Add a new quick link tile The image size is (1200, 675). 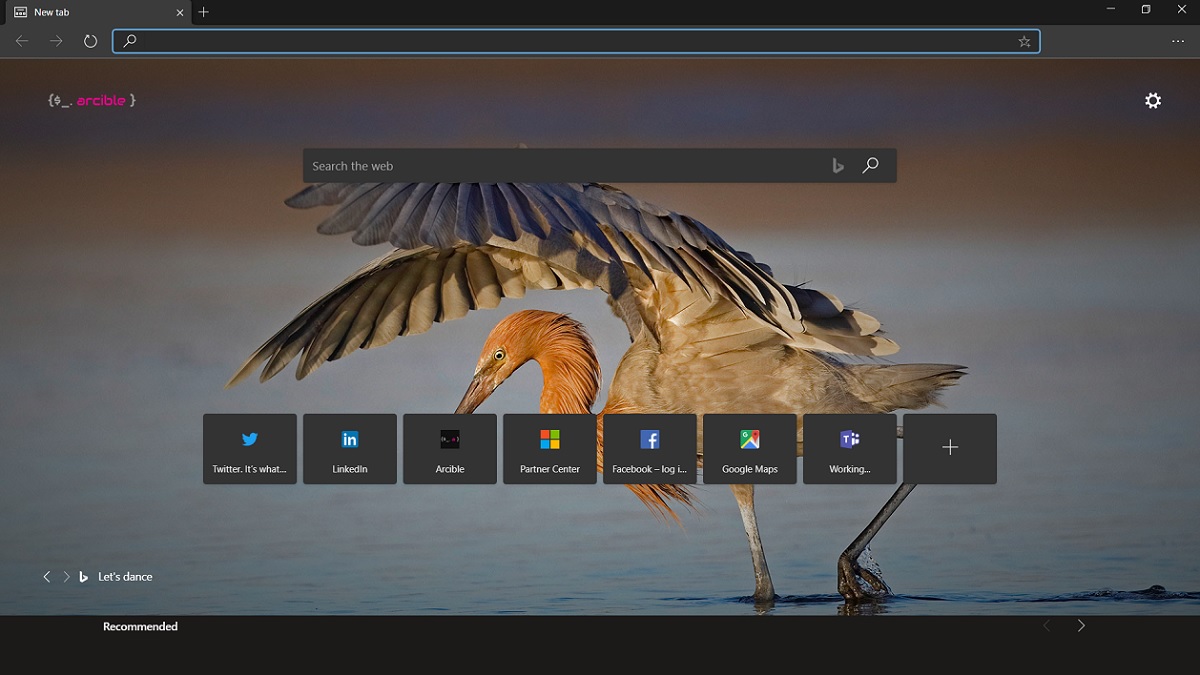click(x=950, y=449)
